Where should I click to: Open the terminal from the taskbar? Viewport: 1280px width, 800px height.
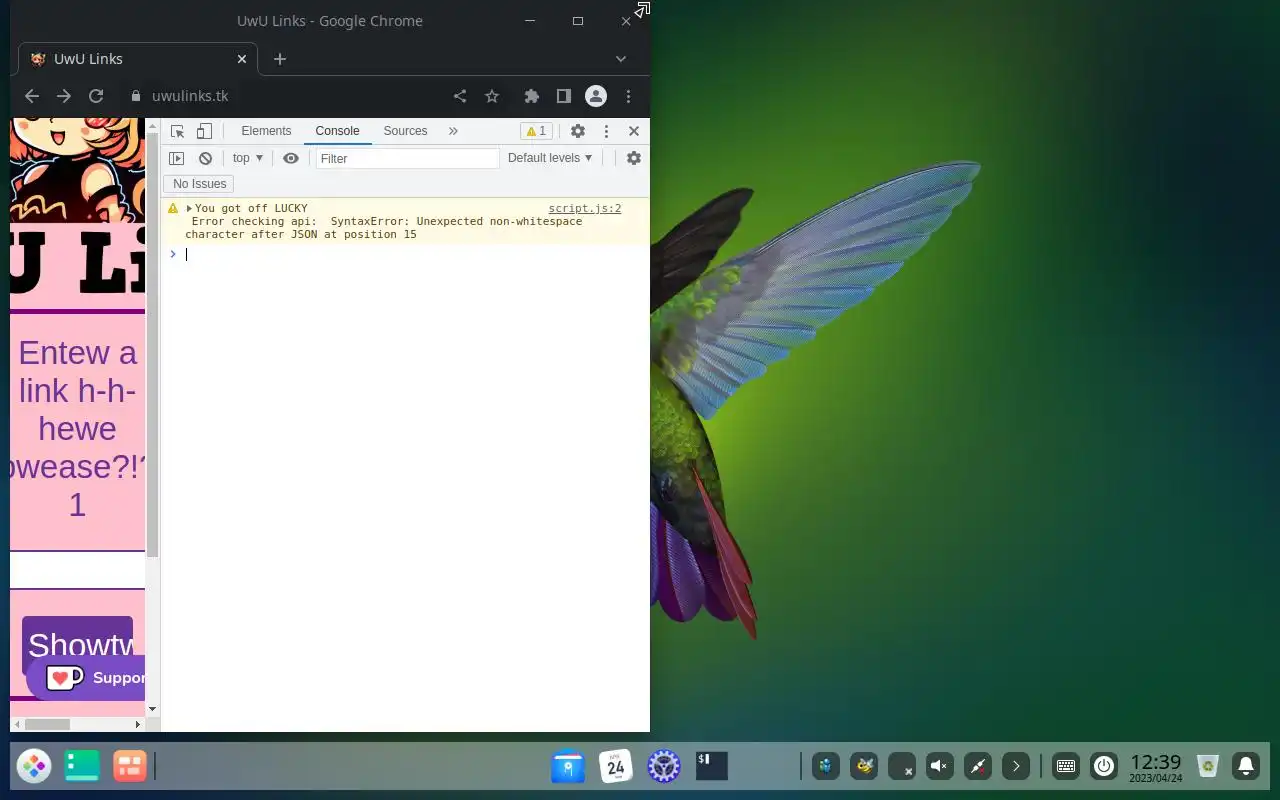(711, 766)
